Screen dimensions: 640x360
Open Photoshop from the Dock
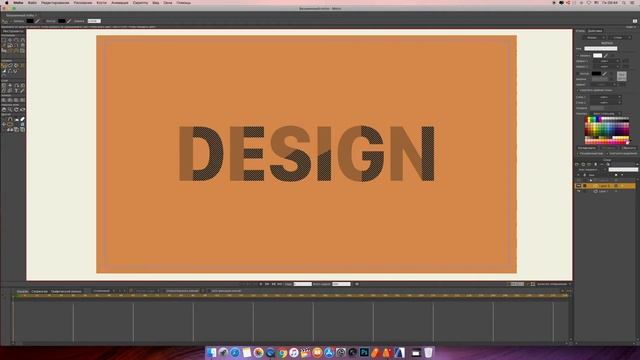coord(364,353)
